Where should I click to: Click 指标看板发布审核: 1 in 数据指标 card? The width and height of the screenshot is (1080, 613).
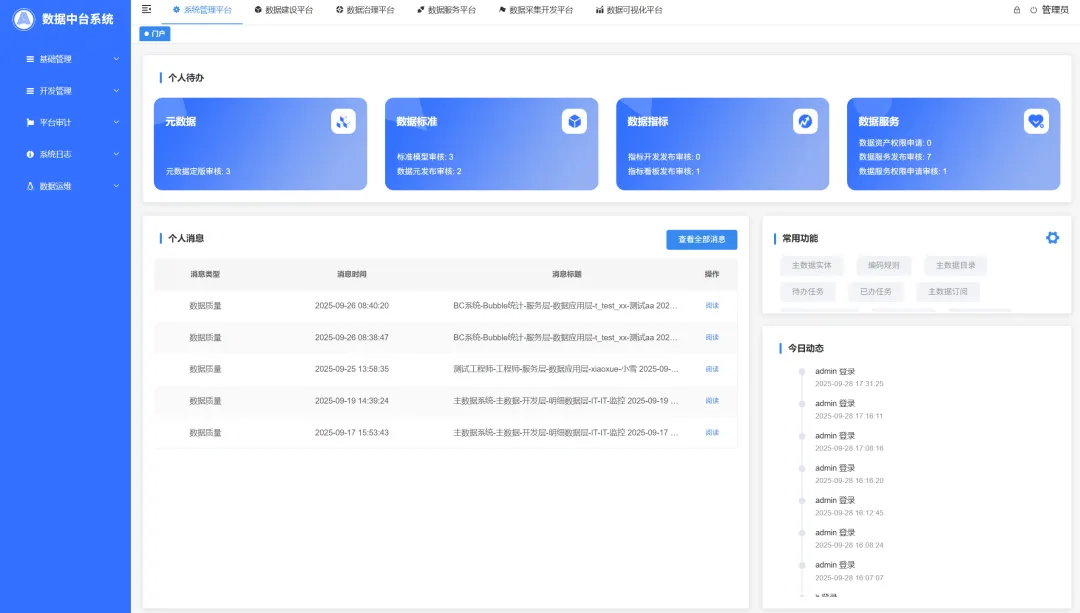[x=664, y=172]
